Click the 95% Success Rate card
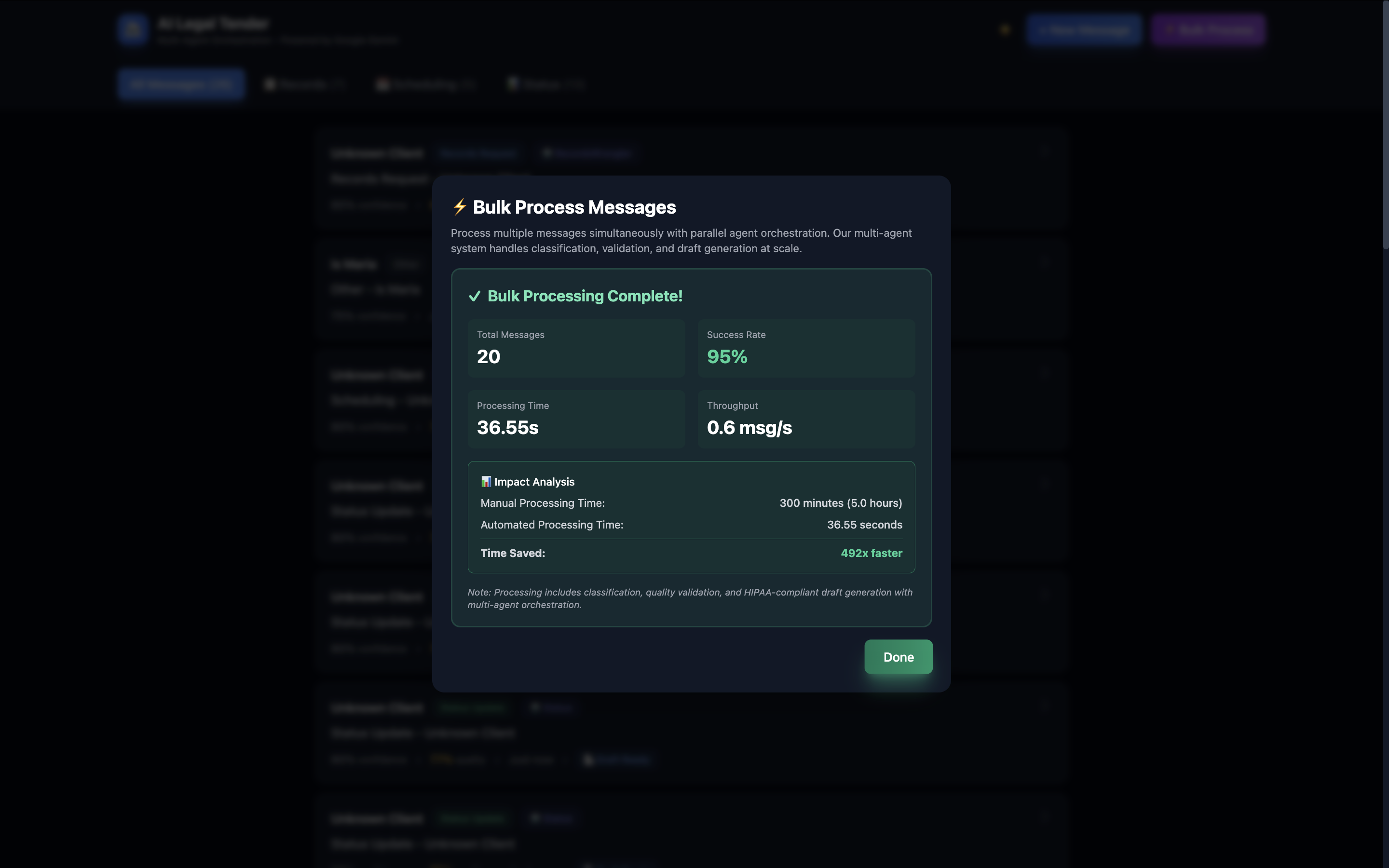1389x868 pixels. (x=806, y=348)
